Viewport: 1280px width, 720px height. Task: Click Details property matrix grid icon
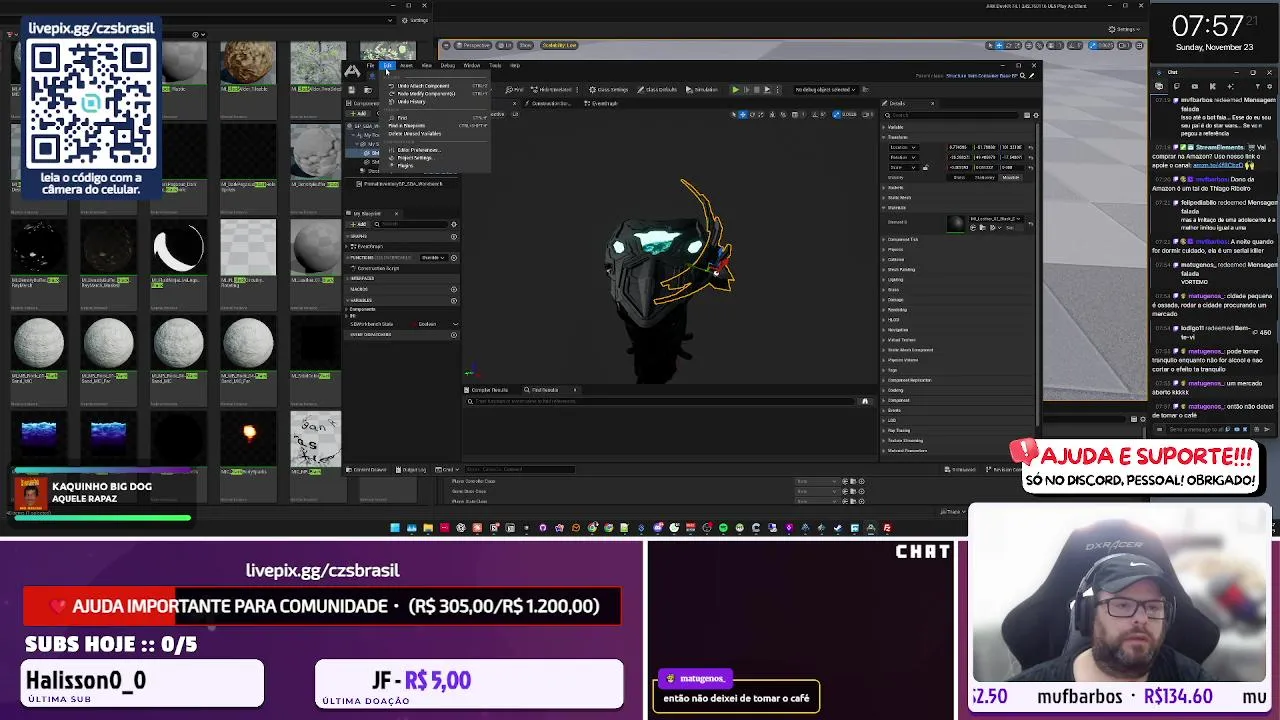[1027, 115]
